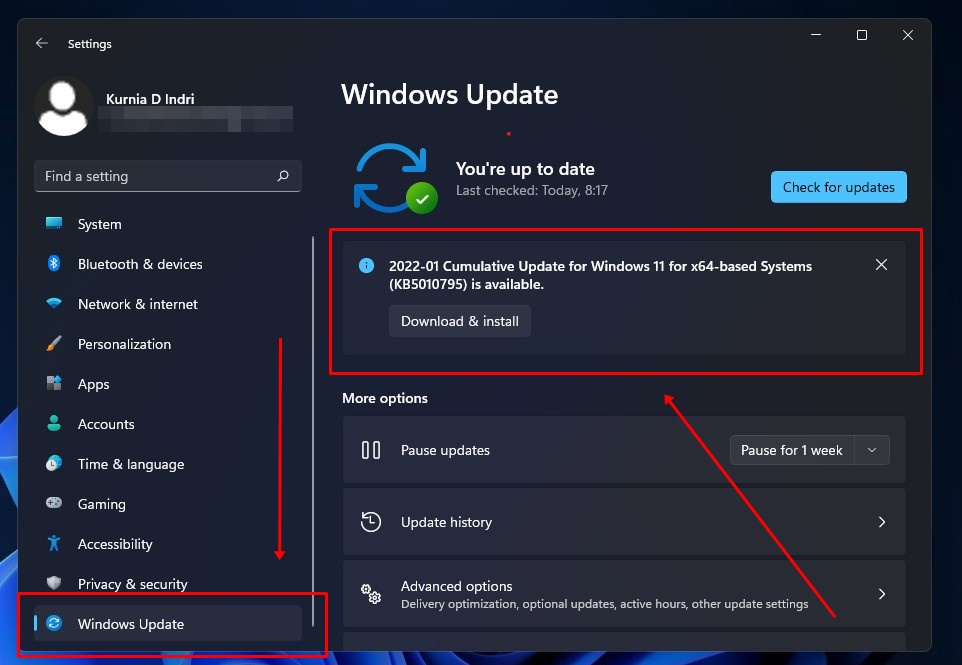This screenshot has height=665, width=962.
Task: Click the System monitor icon in sidebar
Action: 54,224
